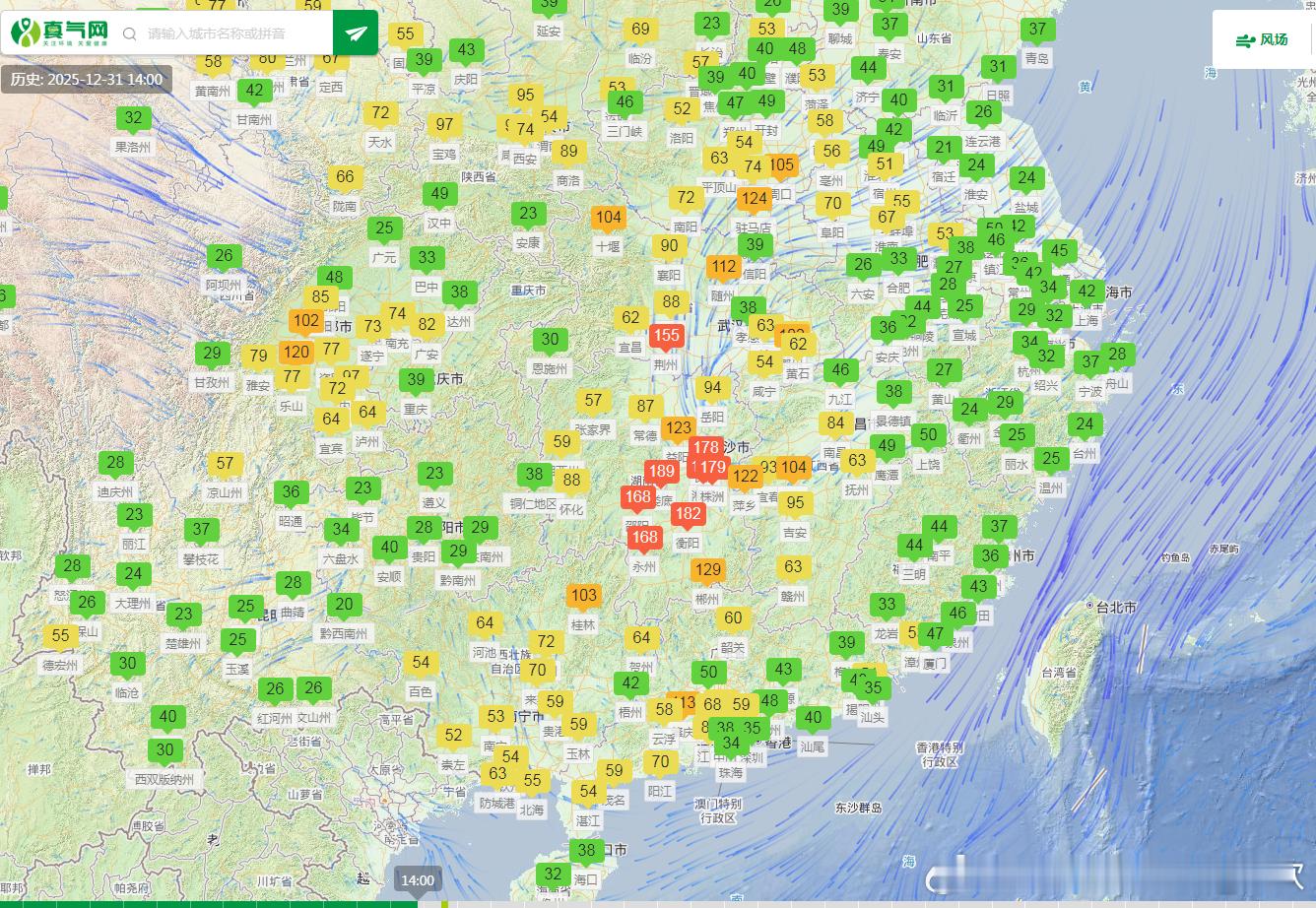Open the 33 AQI marker above 巴中
Viewport: 1316px width, 908px height.
427,258
